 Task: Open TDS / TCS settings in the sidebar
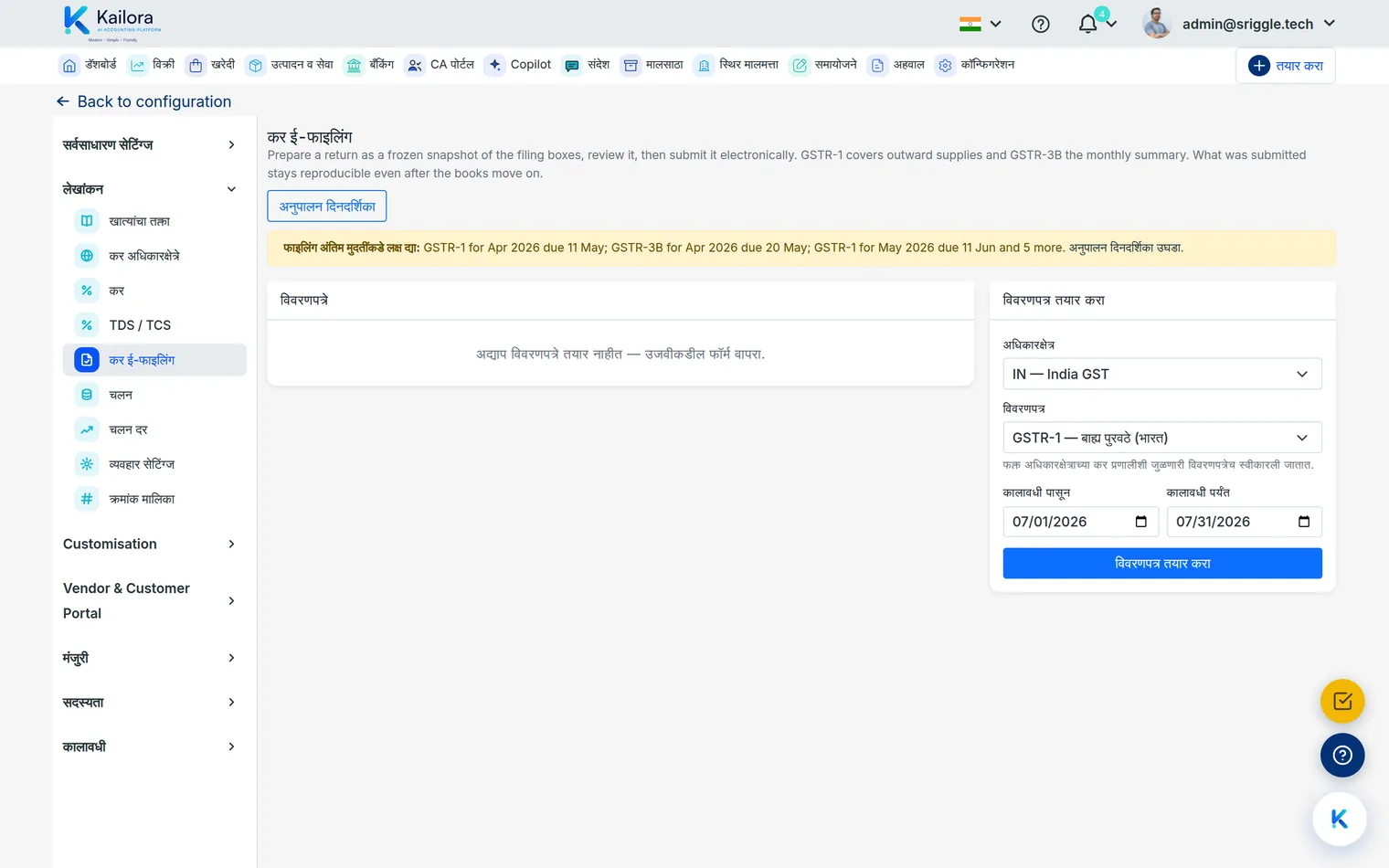pos(154,325)
